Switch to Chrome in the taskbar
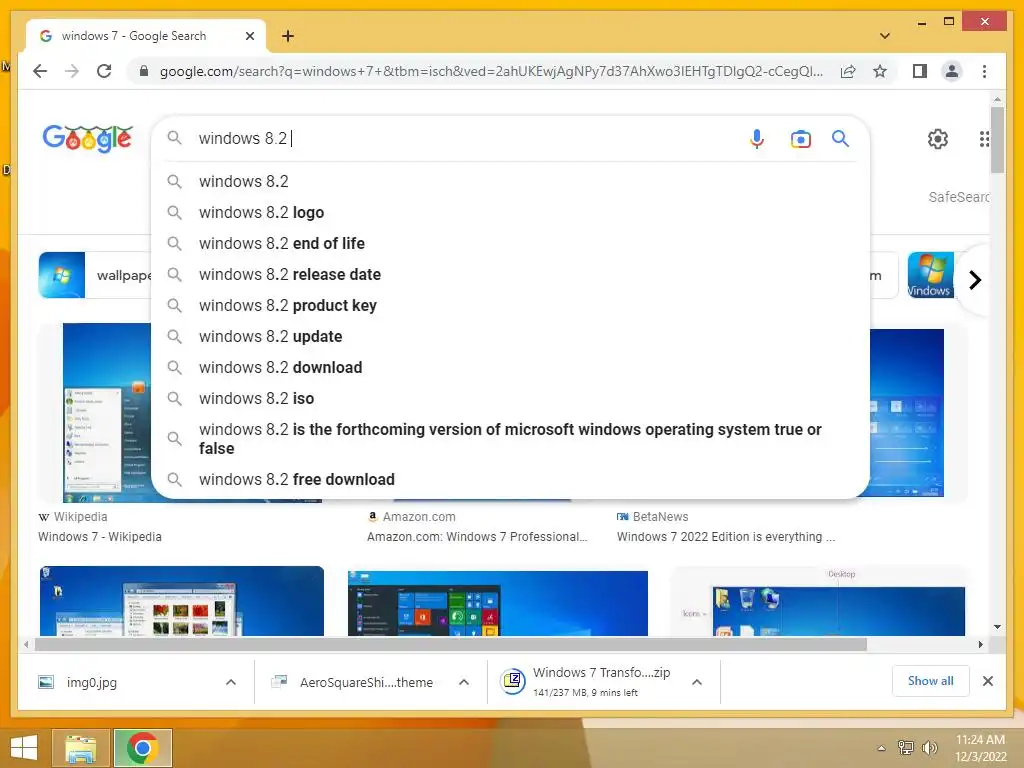This screenshot has width=1024, height=768. 142,748
